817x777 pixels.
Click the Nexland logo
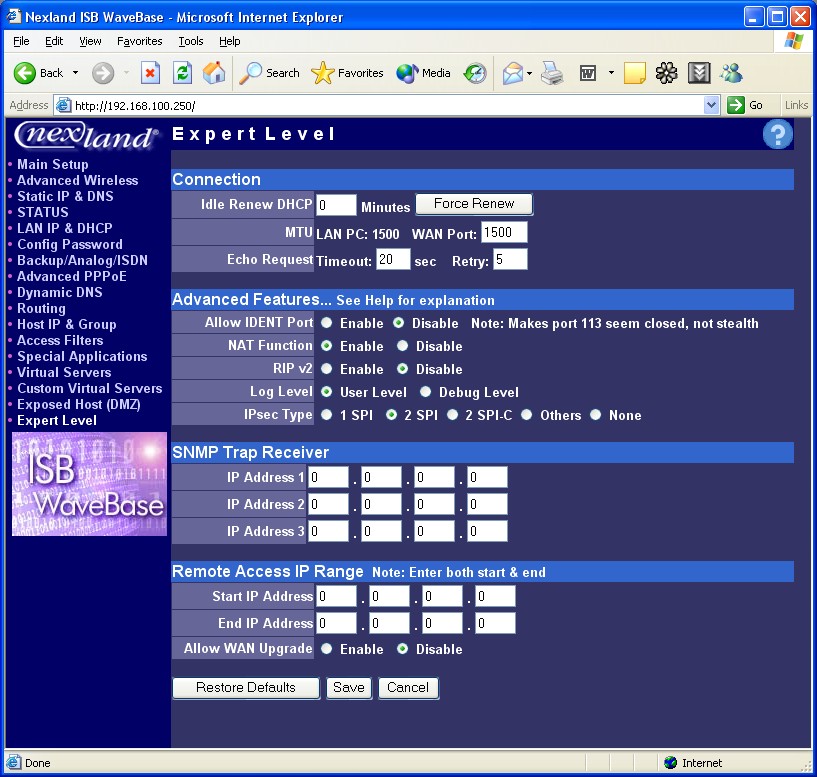tap(86, 135)
